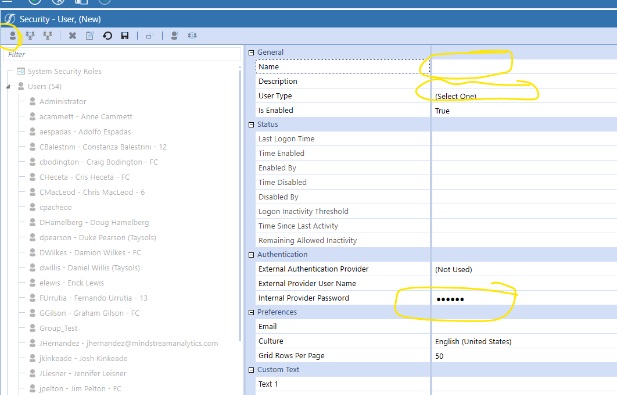Click the document edit toolbar icon
This screenshot has height=395, width=617.
click(90, 36)
